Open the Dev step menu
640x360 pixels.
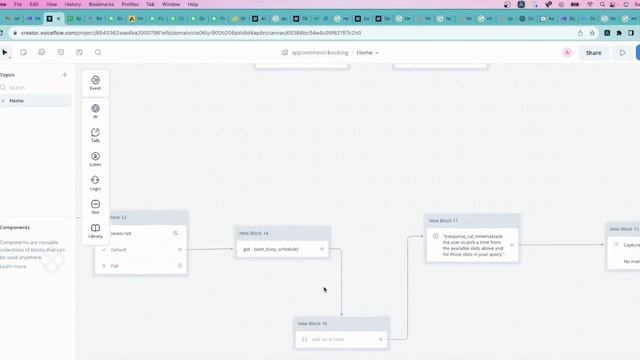pos(95,207)
